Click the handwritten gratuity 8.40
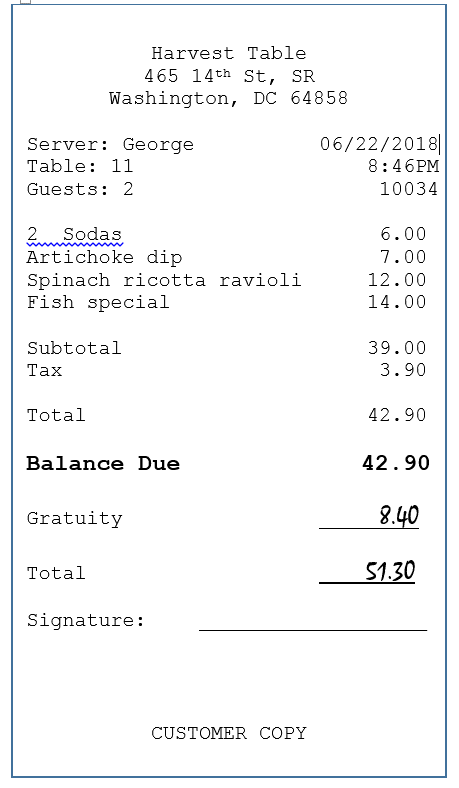Screen dimensions: 459x788 click(399, 516)
